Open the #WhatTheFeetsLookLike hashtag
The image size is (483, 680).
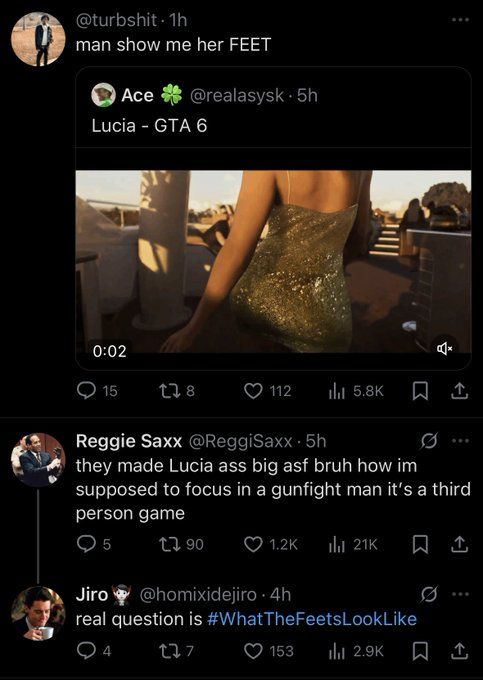[x=312, y=619]
